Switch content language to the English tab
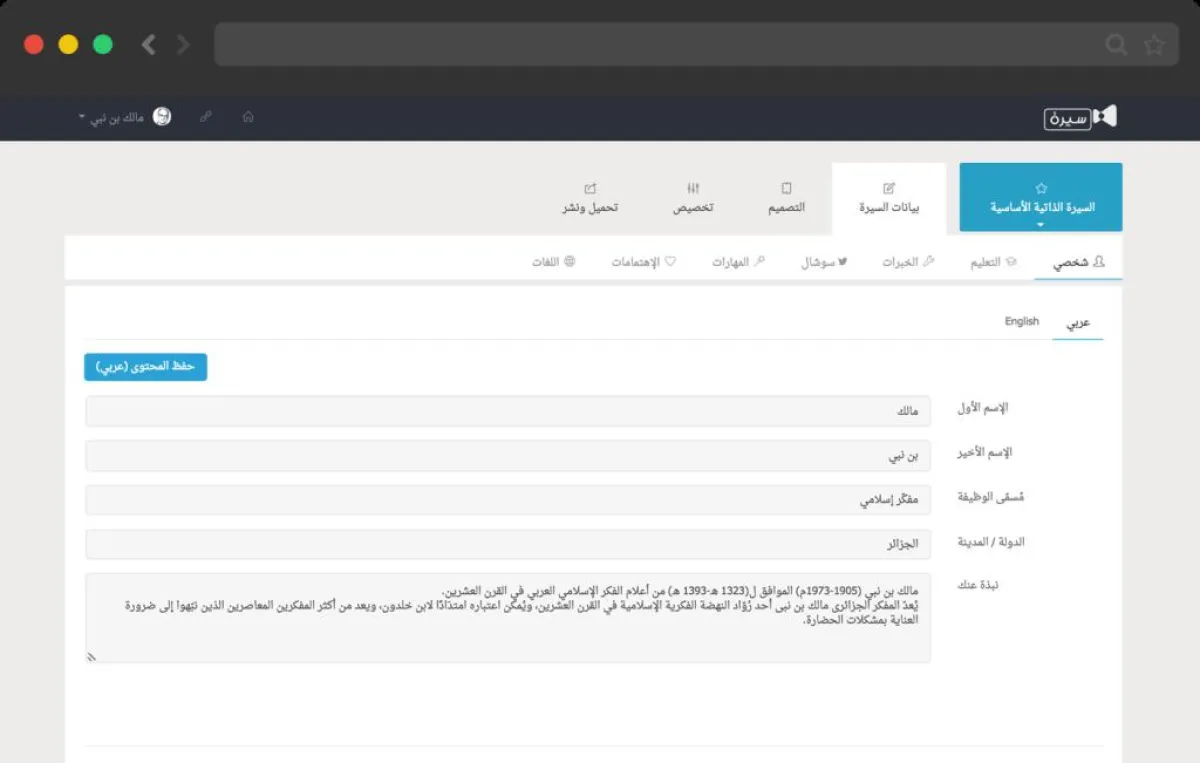Screen dimensions: 1200x763 (1021, 322)
